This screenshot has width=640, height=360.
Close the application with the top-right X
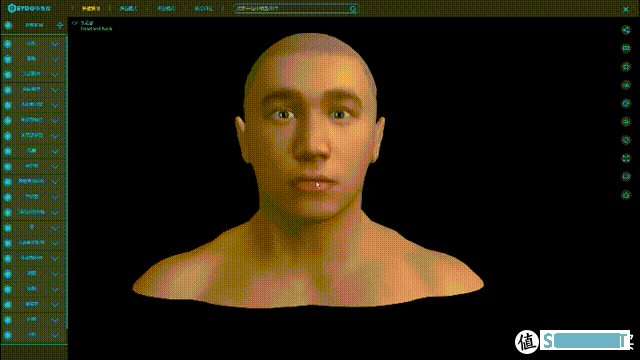626,9
